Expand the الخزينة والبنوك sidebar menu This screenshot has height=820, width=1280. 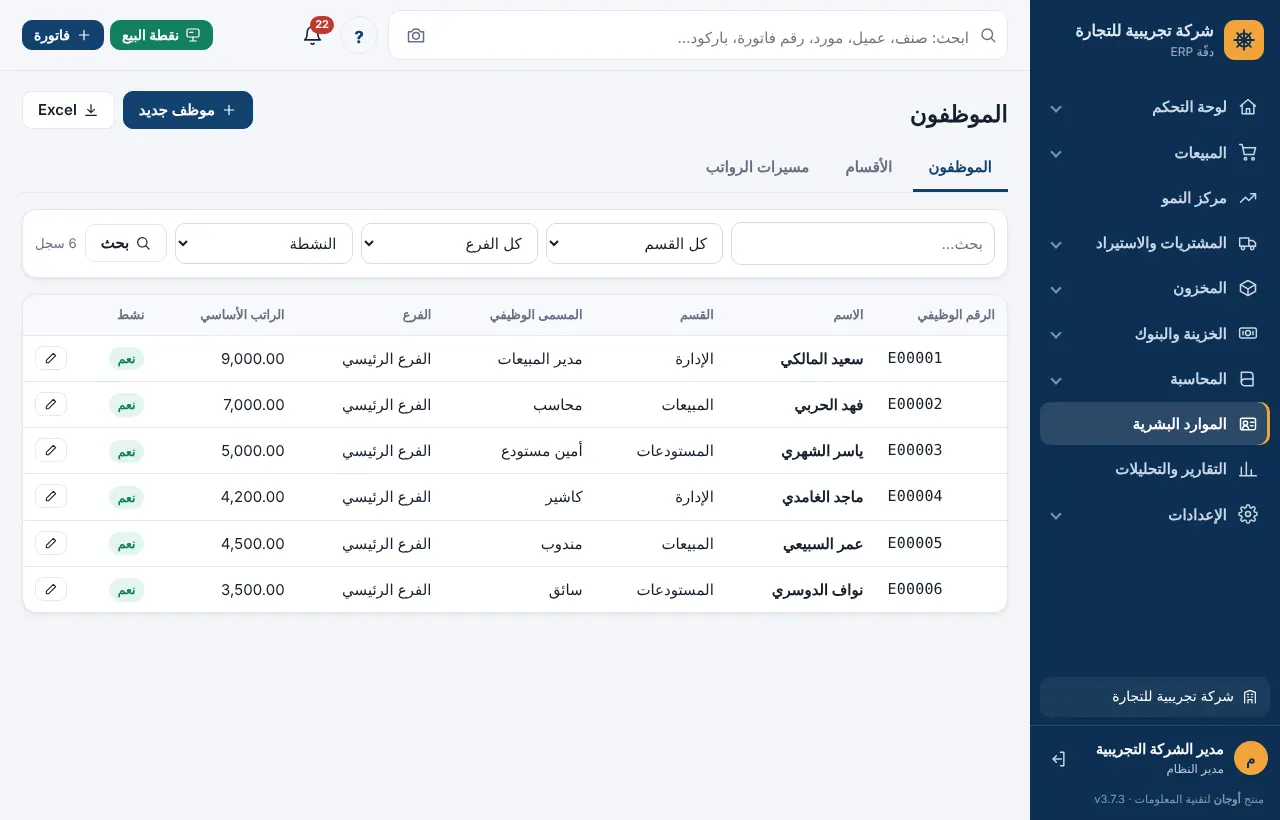point(1155,334)
